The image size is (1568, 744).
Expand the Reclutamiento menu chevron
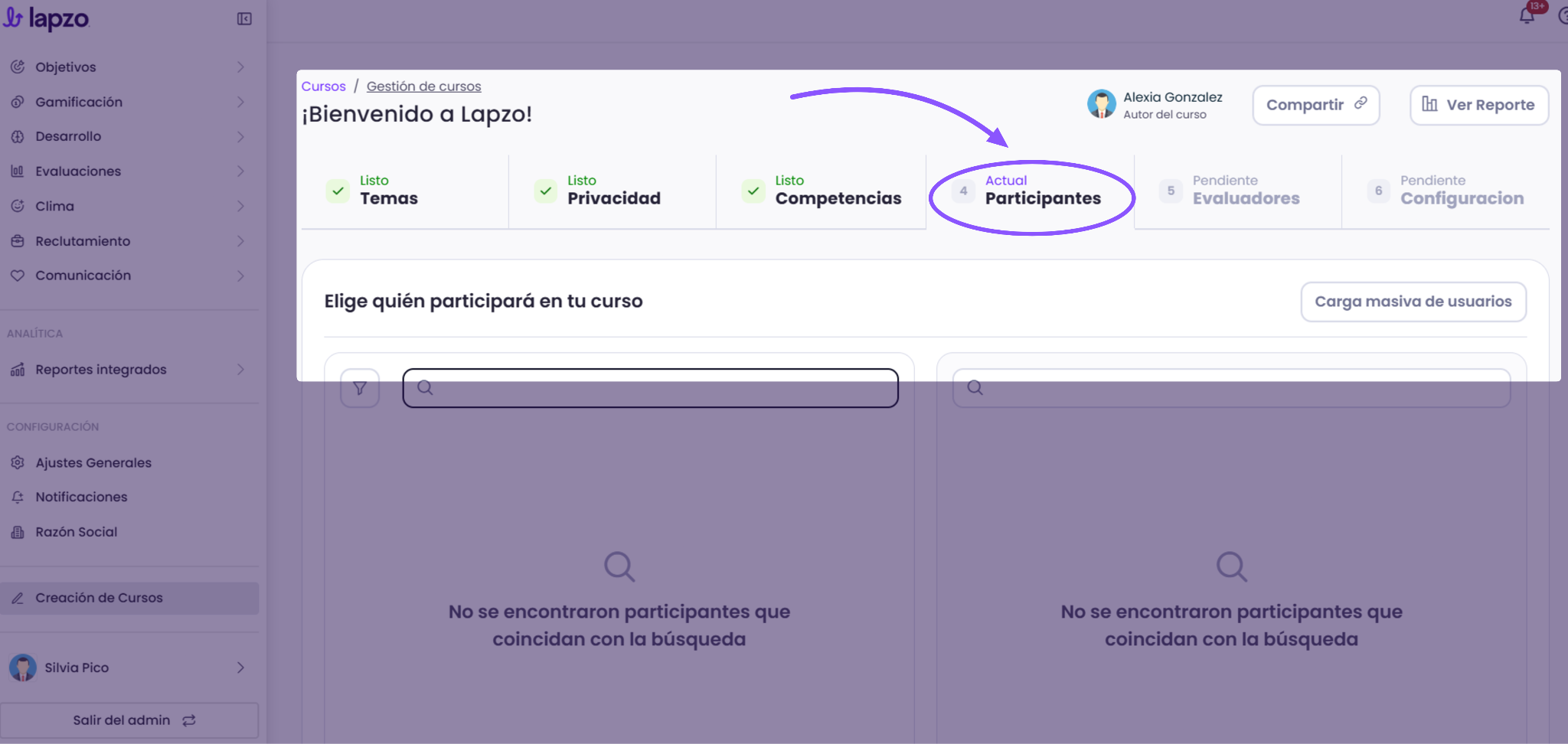point(240,241)
